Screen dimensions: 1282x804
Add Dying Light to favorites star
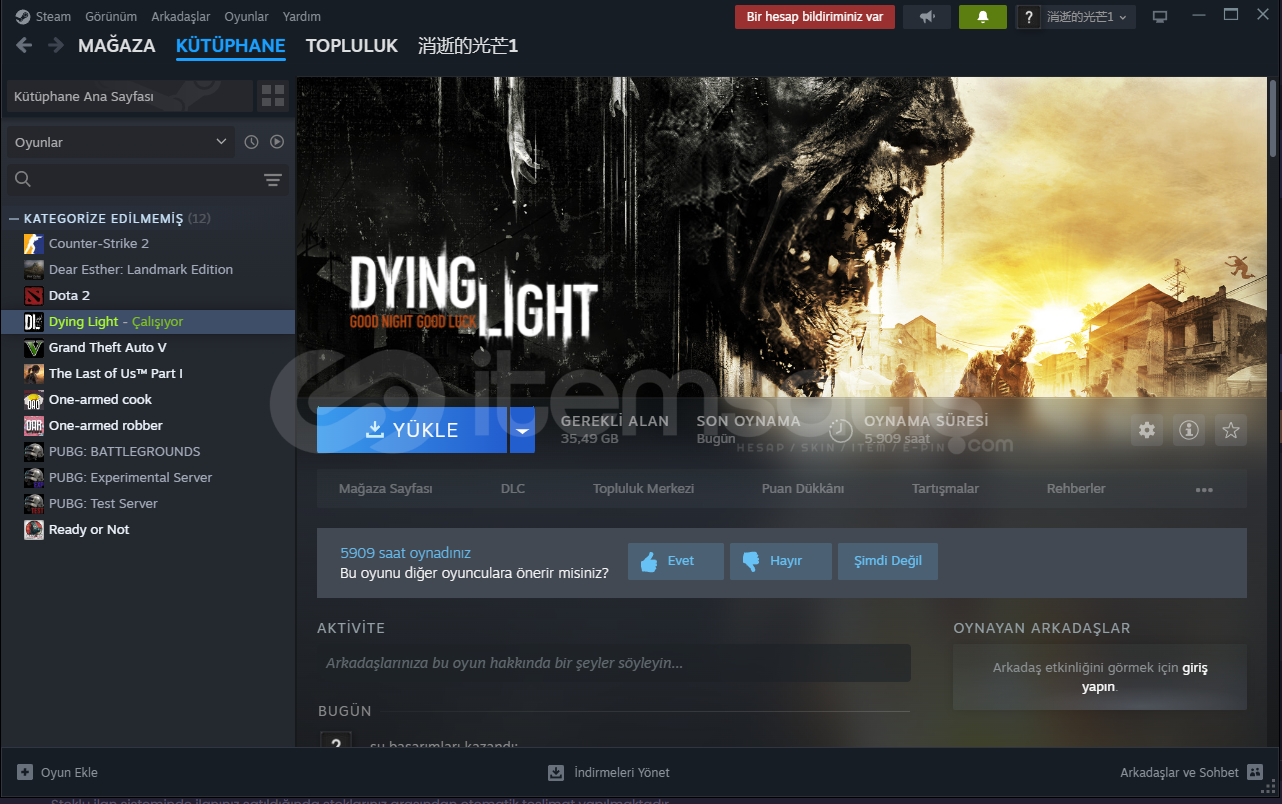pos(1231,430)
